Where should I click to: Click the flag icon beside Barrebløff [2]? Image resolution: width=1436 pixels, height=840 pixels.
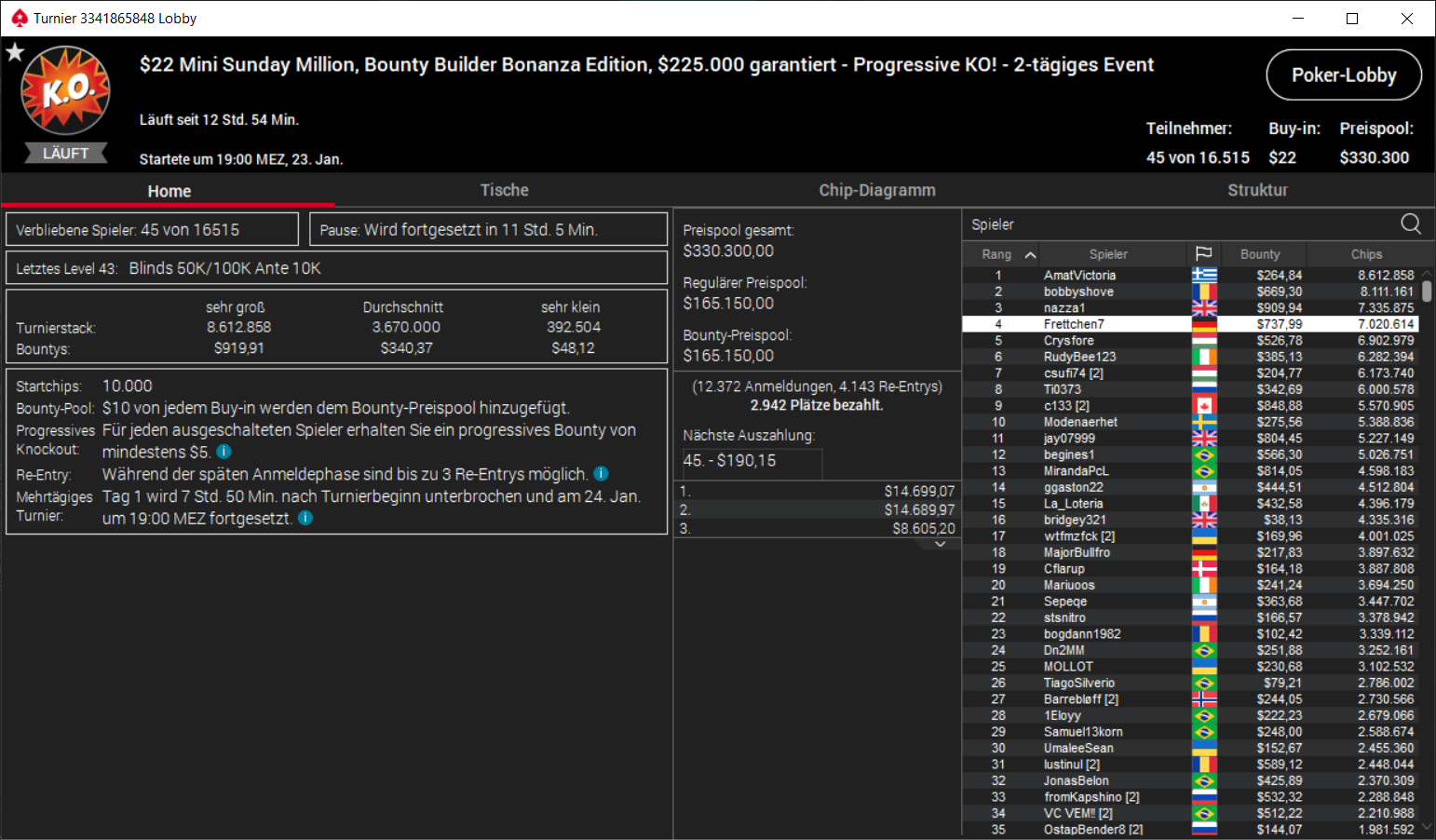(1204, 698)
